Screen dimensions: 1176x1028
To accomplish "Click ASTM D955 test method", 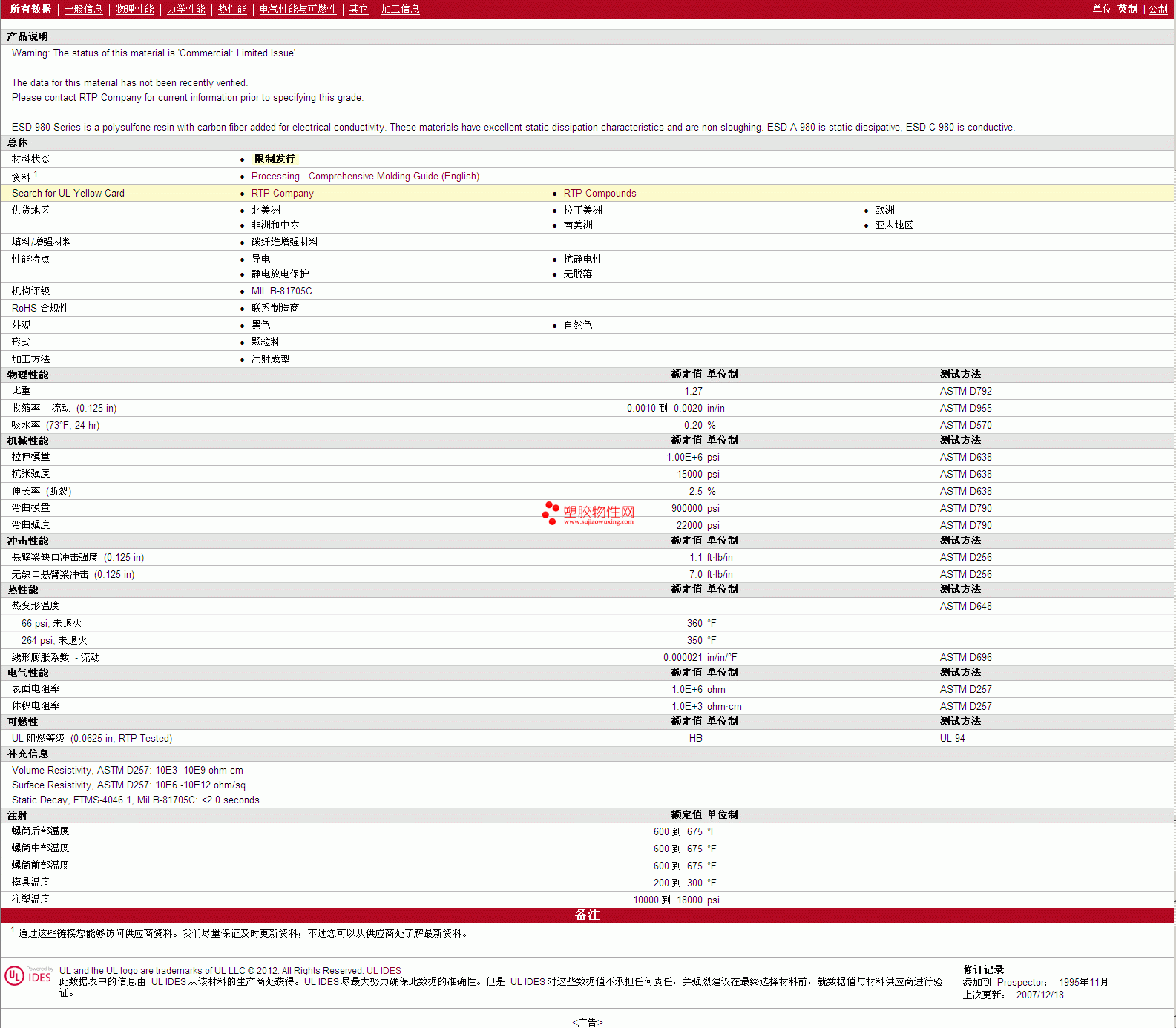I will [965, 408].
